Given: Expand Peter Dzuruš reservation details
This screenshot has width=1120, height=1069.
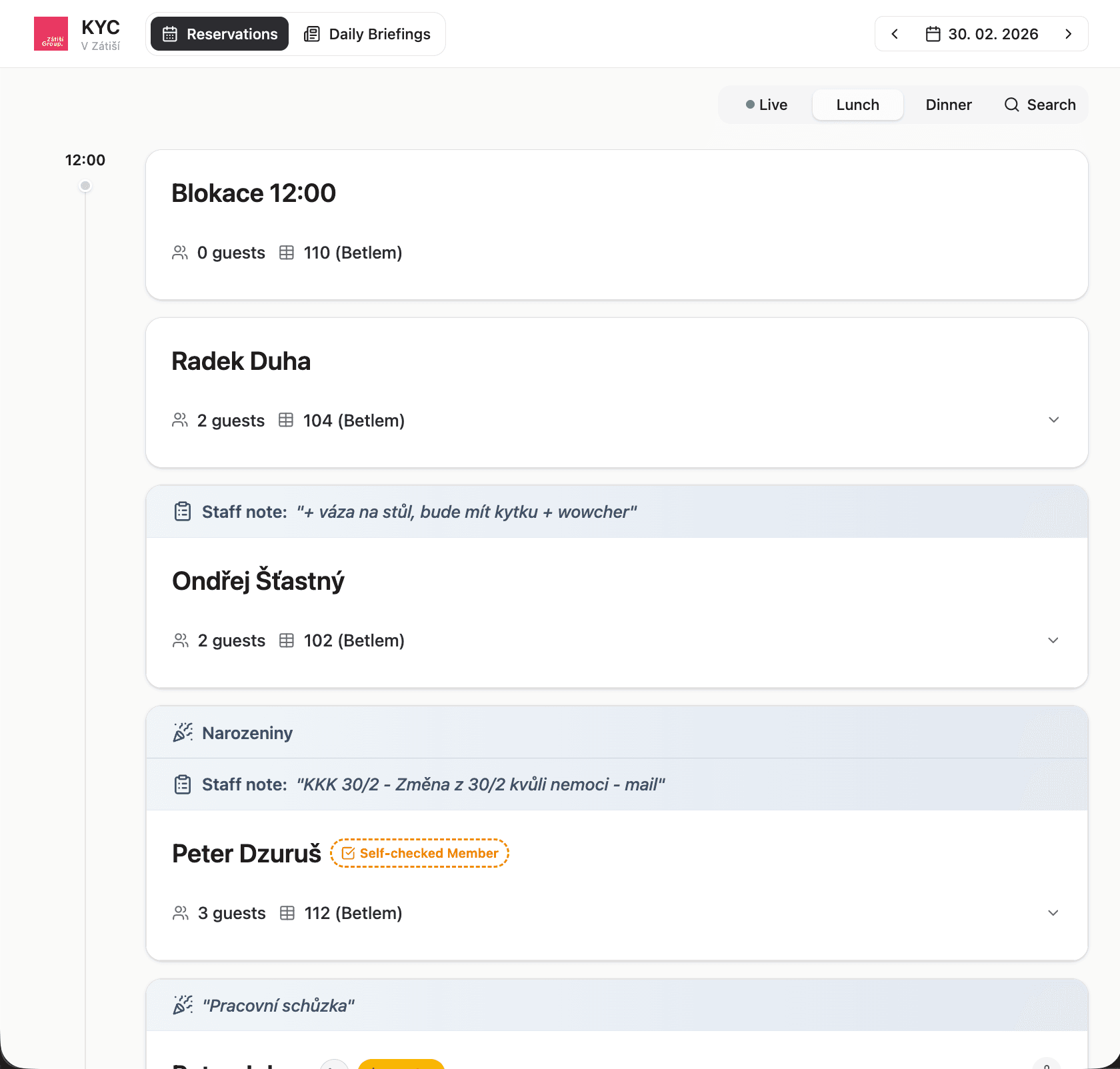Looking at the screenshot, I should pyautogui.click(x=1053, y=913).
